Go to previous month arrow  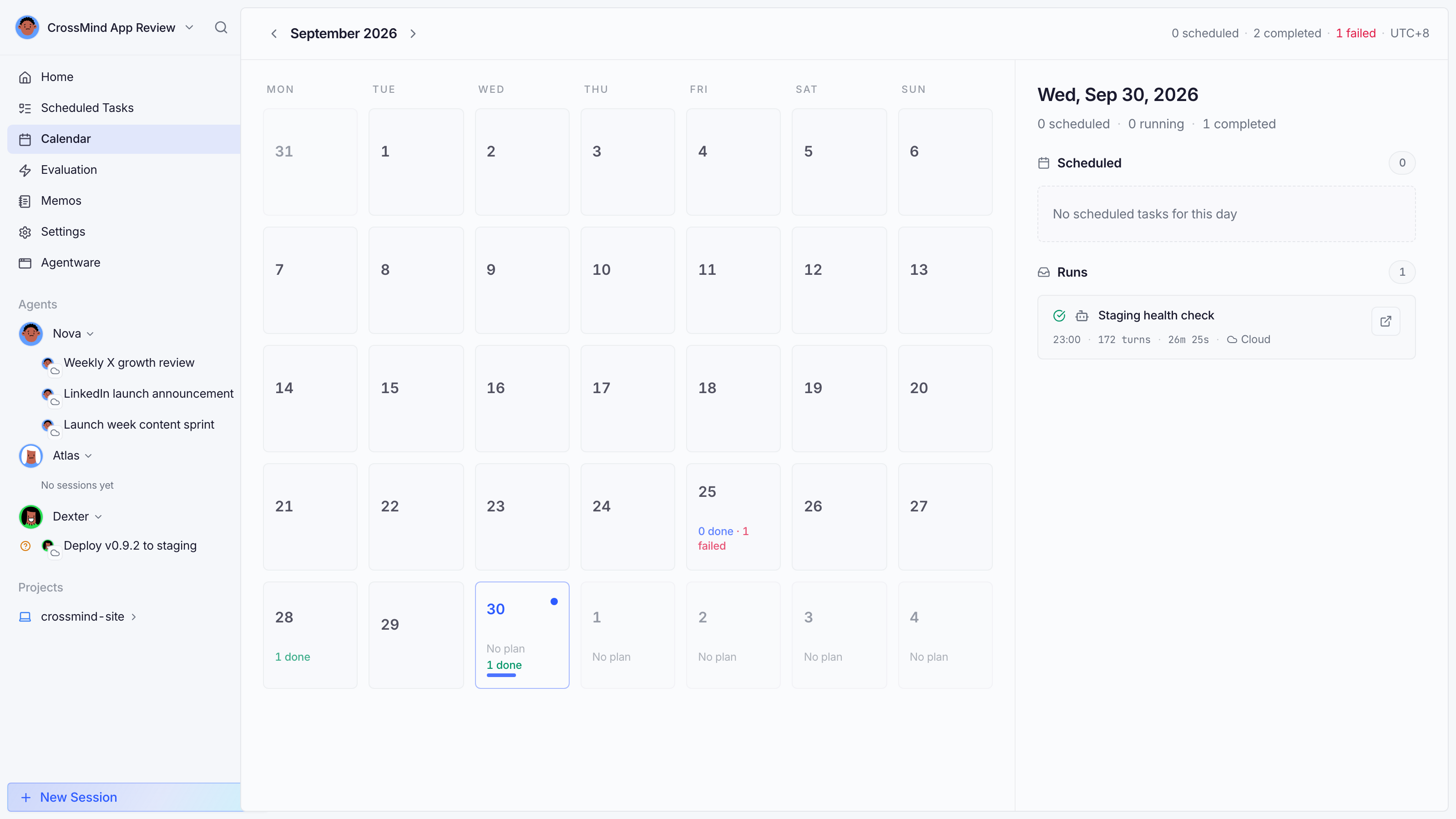pos(274,33)
